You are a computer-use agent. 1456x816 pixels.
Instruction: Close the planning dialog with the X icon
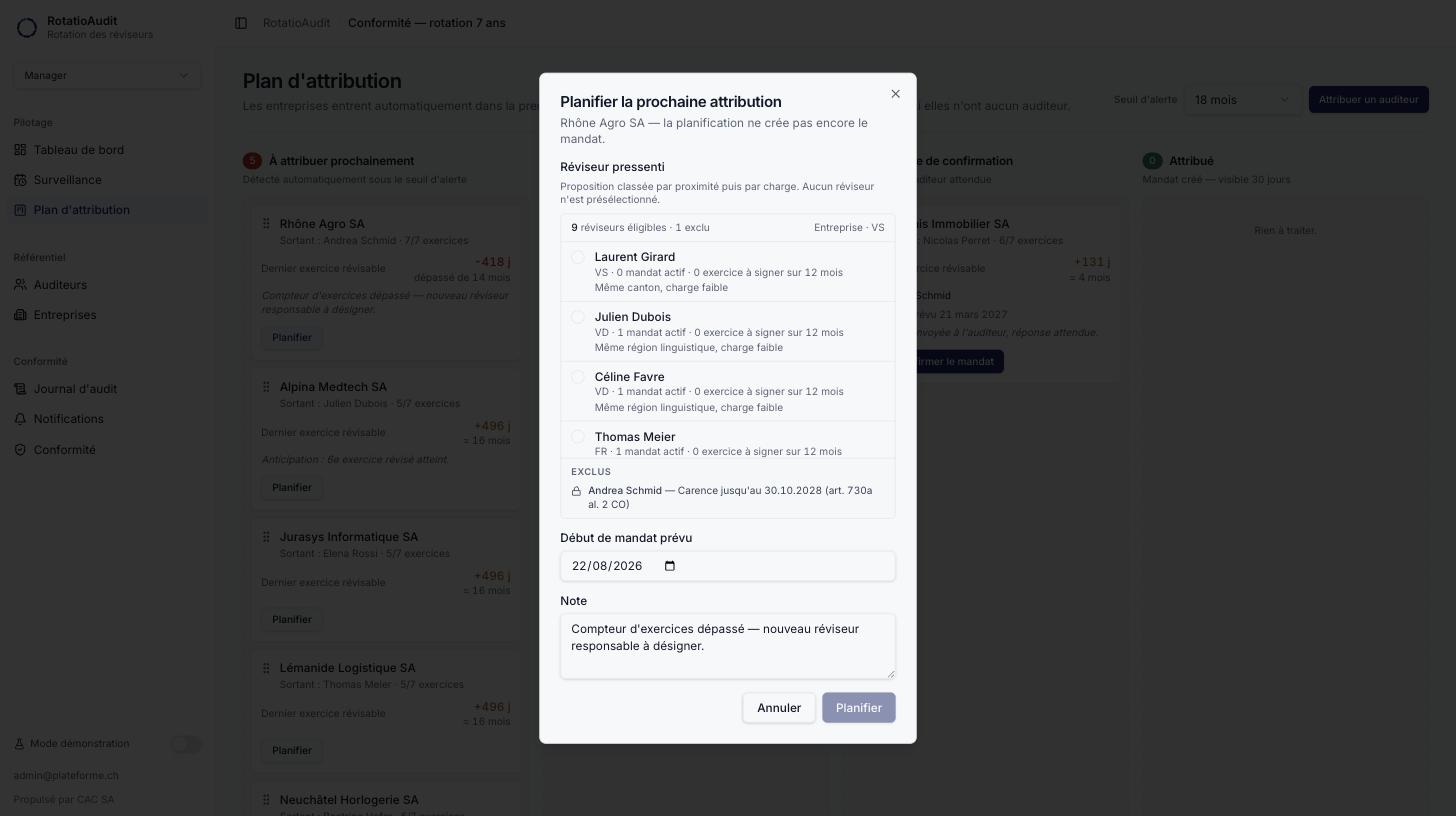(x=895, y=94)
